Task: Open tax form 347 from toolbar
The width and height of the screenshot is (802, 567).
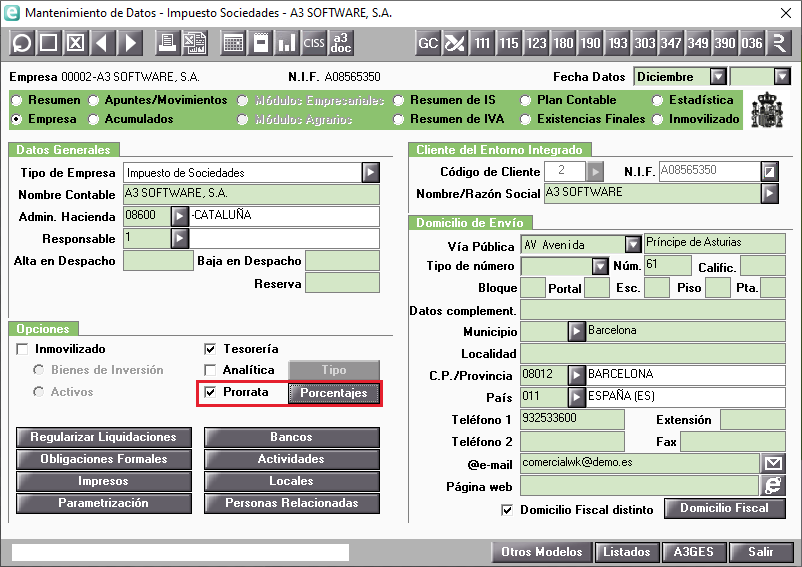Action: (x=671, y=43)
